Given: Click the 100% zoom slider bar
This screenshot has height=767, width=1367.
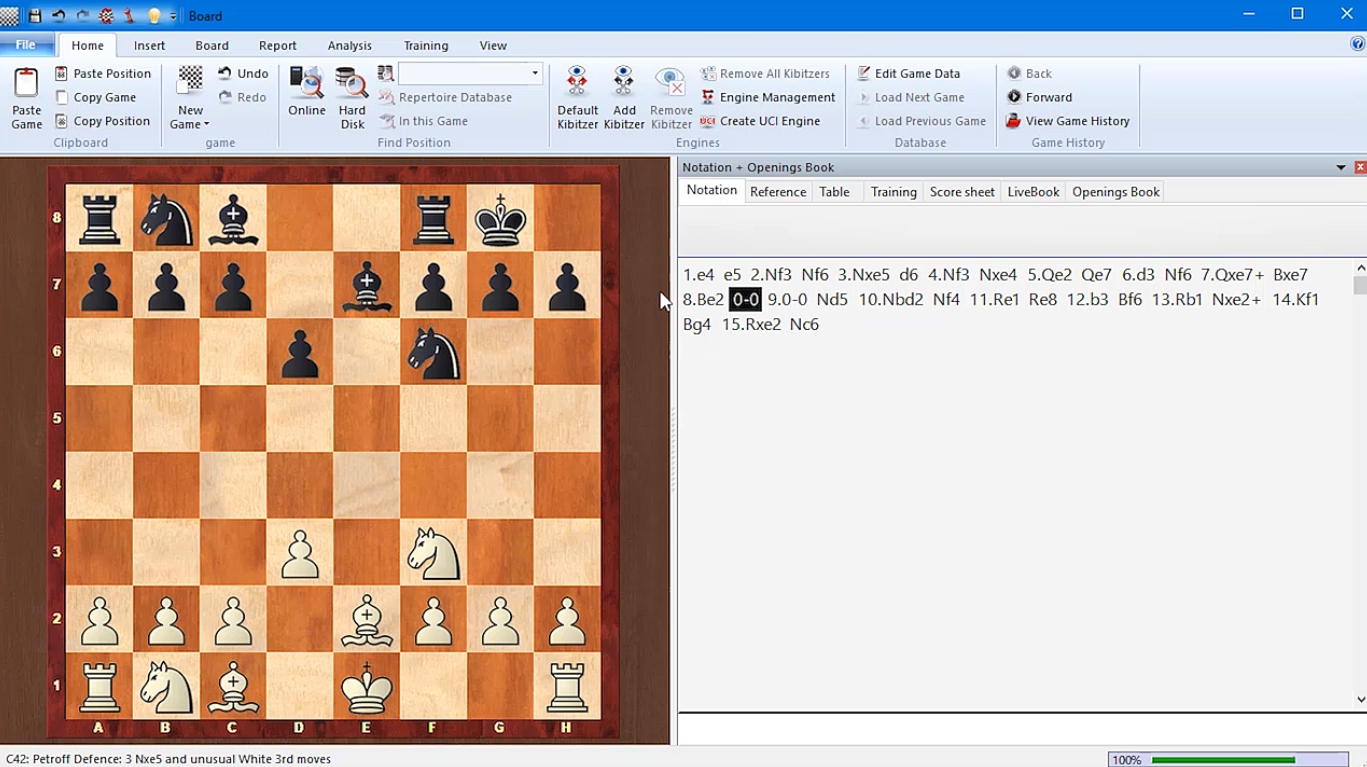Looking at the screenshot, I should click(1228, 760).
